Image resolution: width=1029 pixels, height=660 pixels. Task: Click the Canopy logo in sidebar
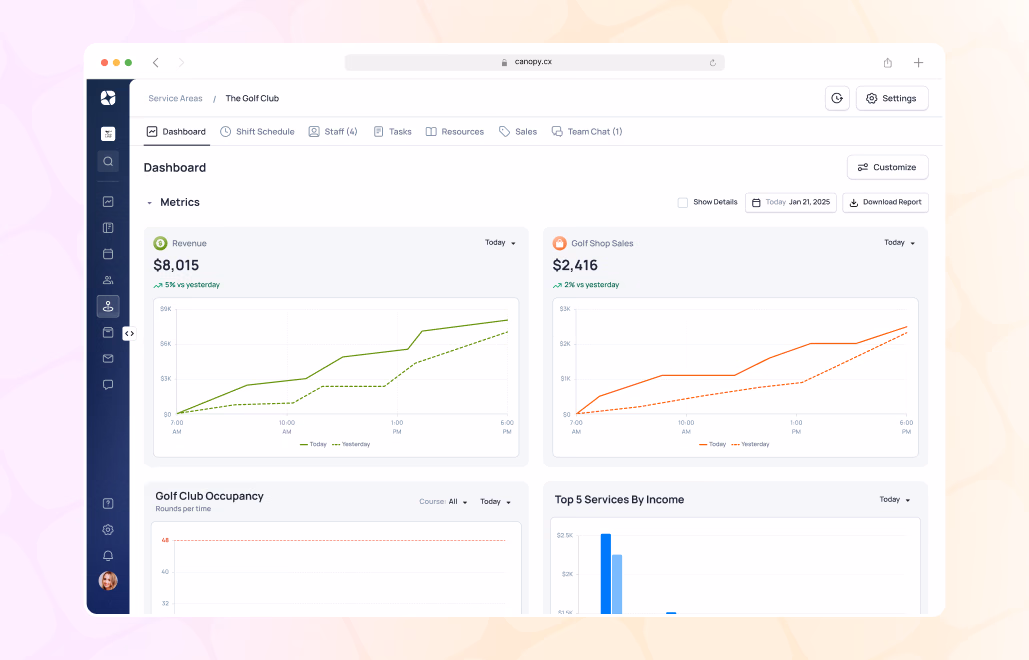108,98
